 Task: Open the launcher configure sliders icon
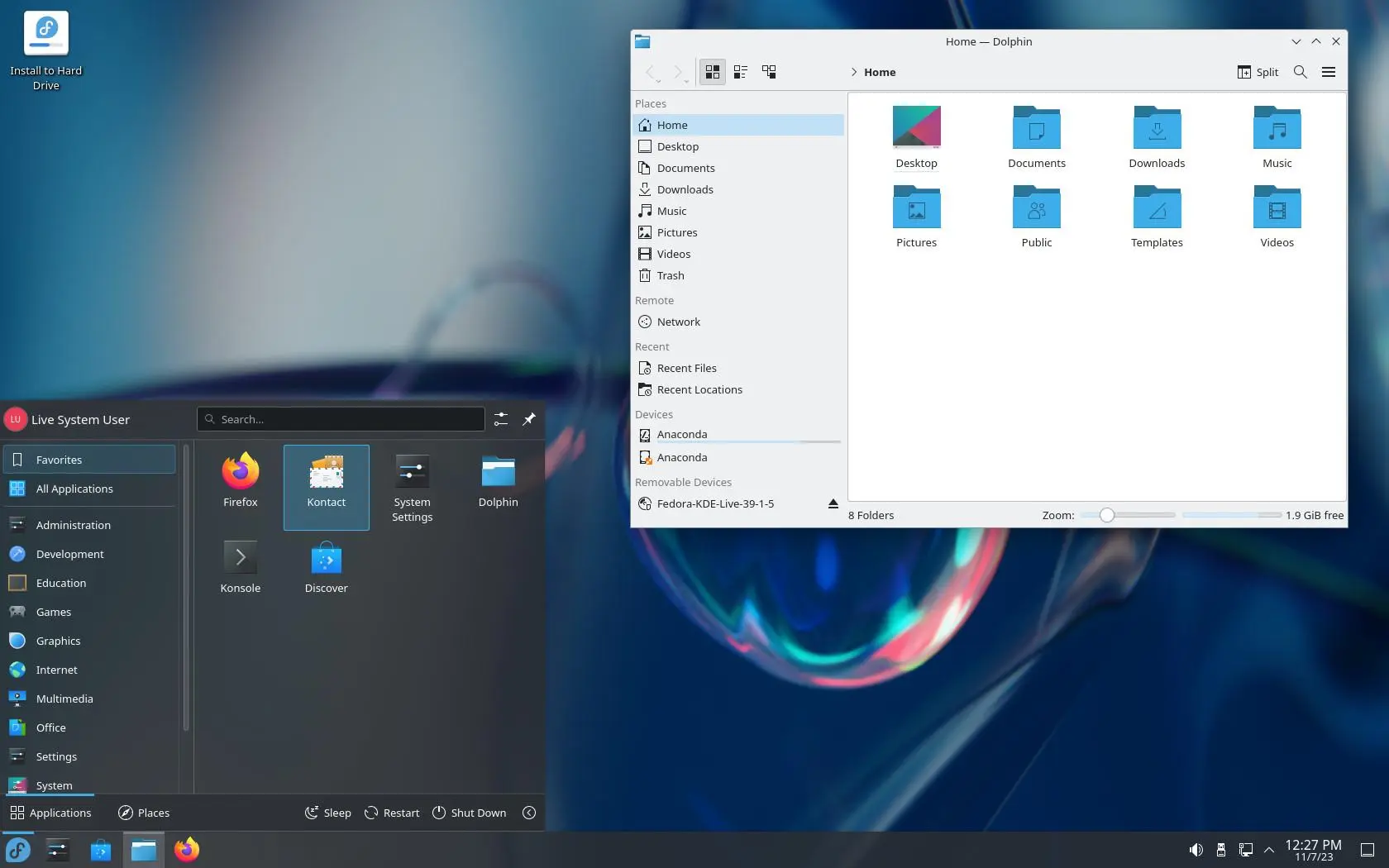coord(501,419)
